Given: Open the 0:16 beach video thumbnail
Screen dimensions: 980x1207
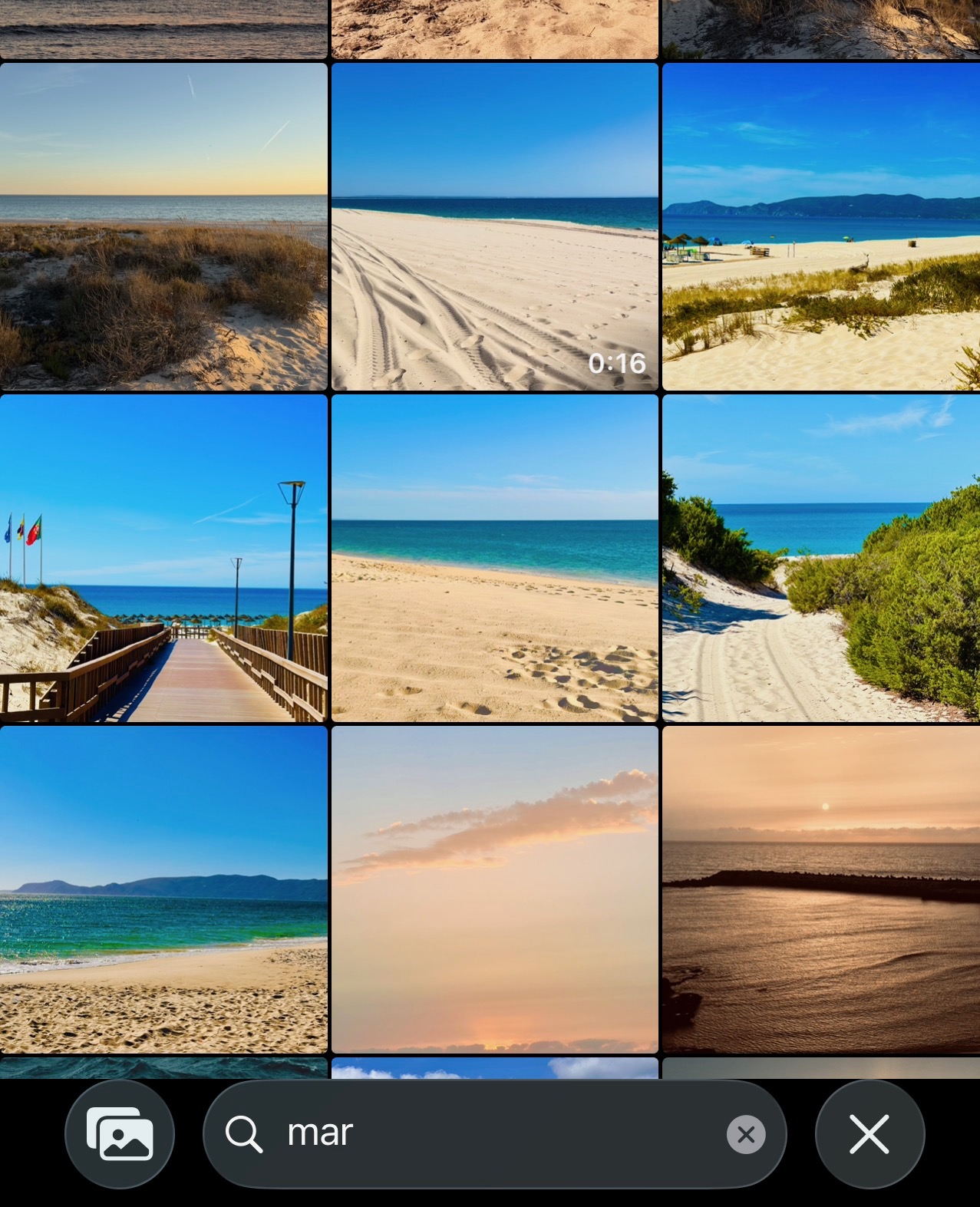Looking at the screenshot, I should [494, 227].
